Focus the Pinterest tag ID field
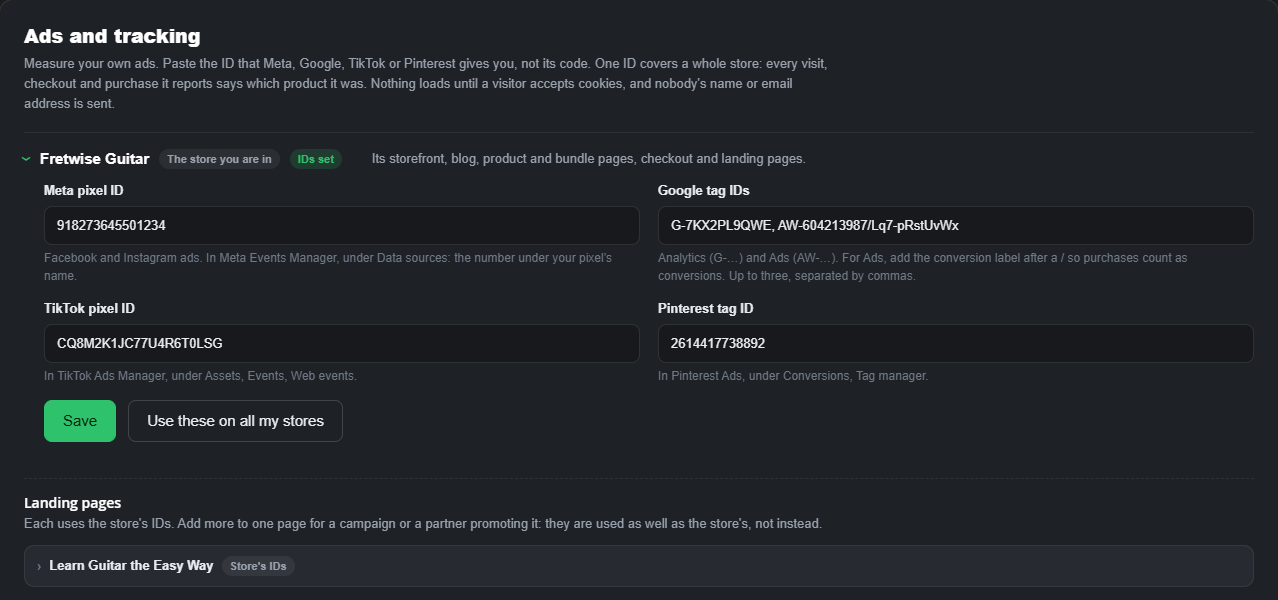The width and height of the screenshot is (1278, 600). pyautogui.click(x=955, y=343)
